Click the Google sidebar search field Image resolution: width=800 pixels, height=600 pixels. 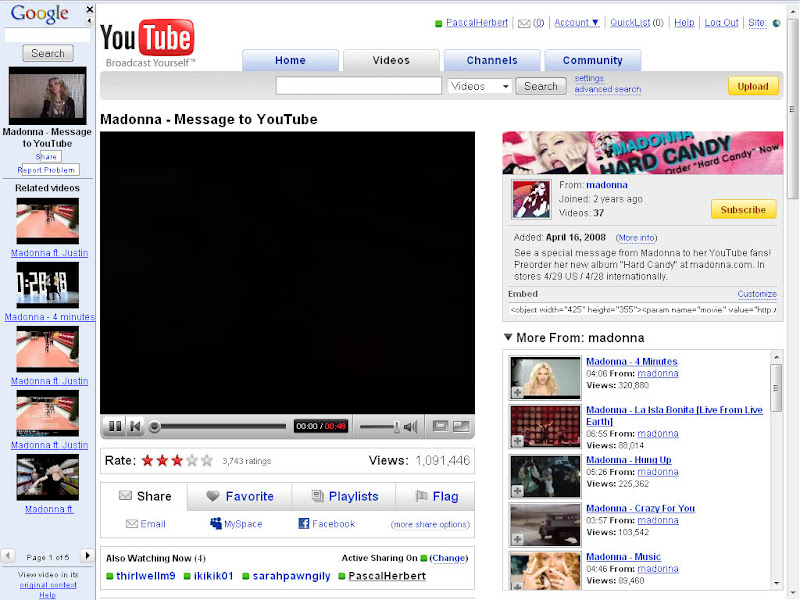point(47,35)
